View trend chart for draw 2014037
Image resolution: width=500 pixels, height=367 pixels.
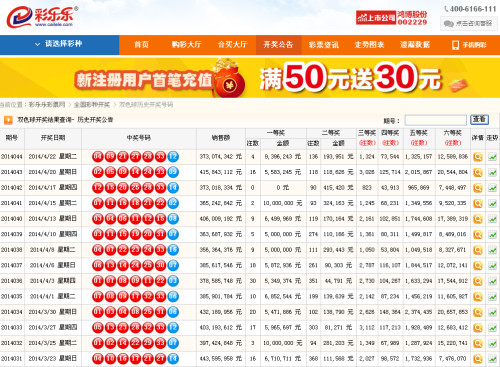492,266
